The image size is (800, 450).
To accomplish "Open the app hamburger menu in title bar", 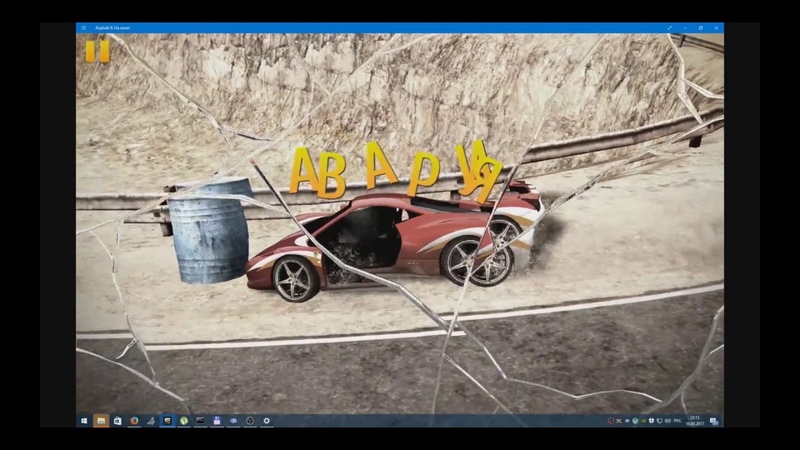I will pos(84,28).
